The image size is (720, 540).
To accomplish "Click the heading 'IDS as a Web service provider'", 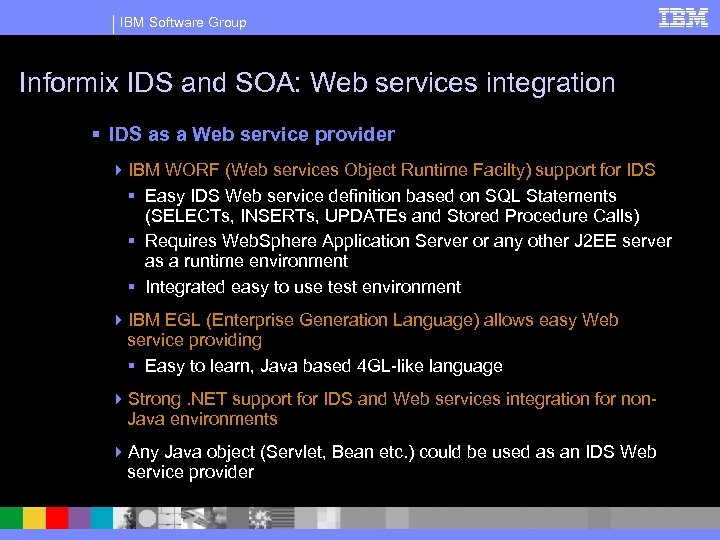I will click(x=252, y=135).
